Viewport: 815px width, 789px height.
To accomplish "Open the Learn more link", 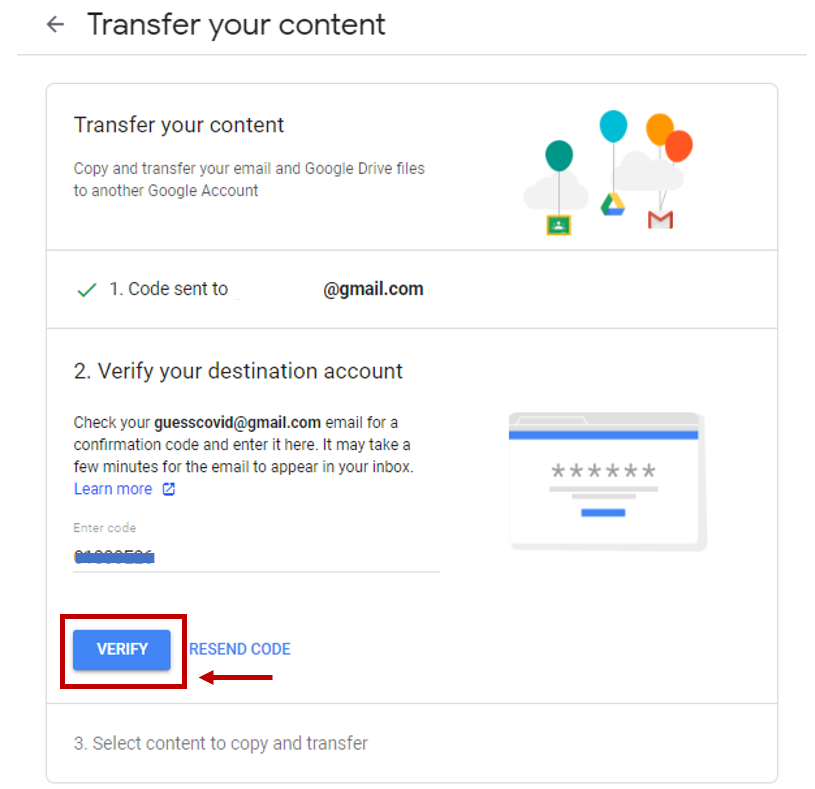I will pyautogui.click(x=113, y=489).
